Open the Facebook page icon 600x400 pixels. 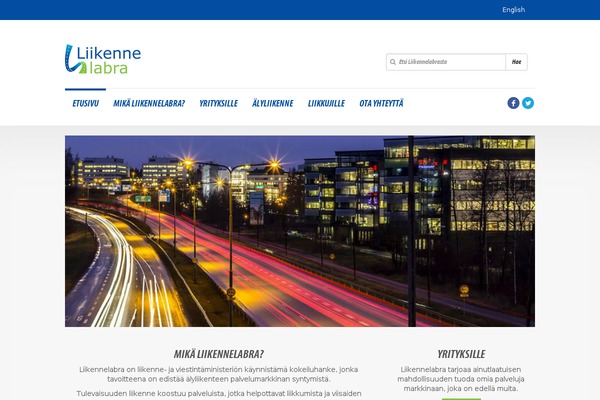pyautogui.click(x=513, y=103)
